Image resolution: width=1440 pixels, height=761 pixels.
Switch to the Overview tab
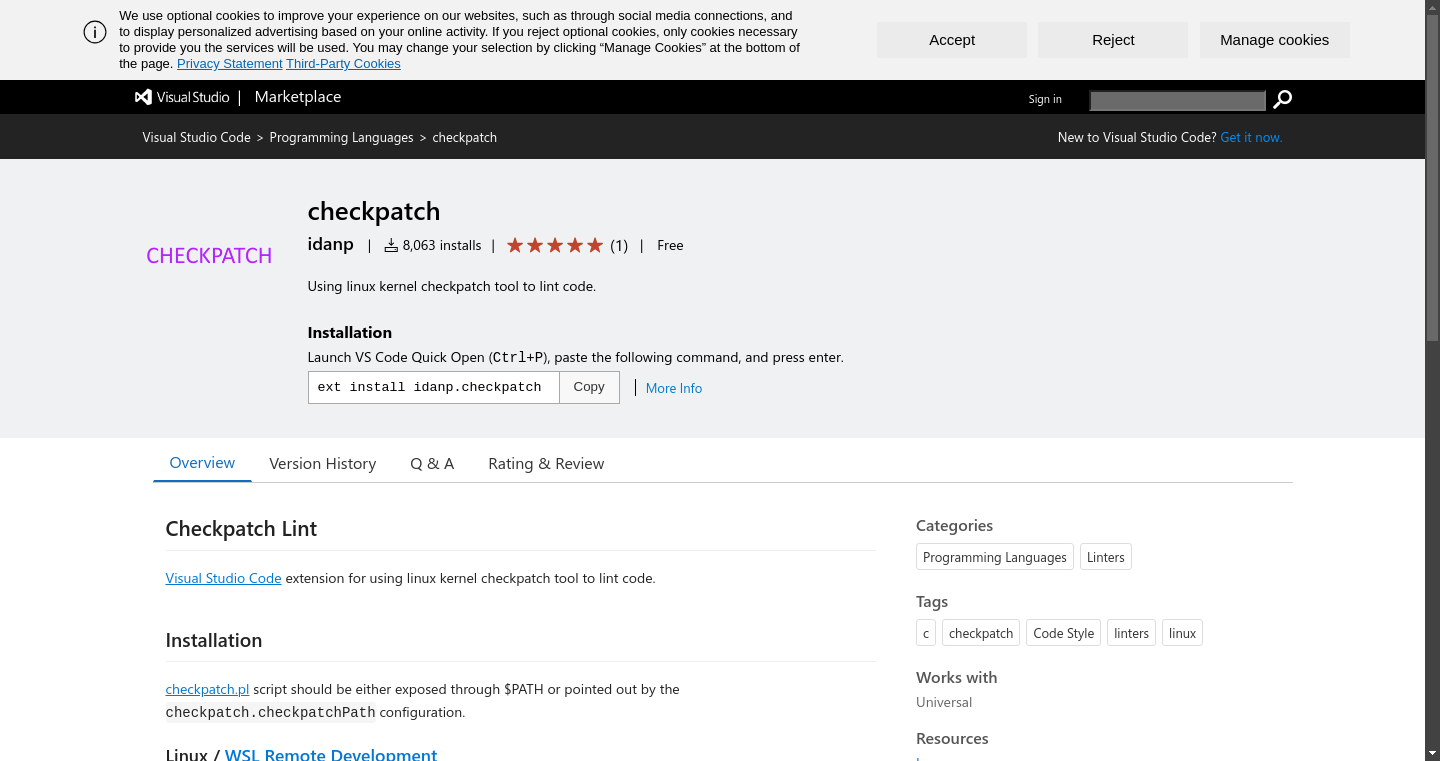[202, 463]
